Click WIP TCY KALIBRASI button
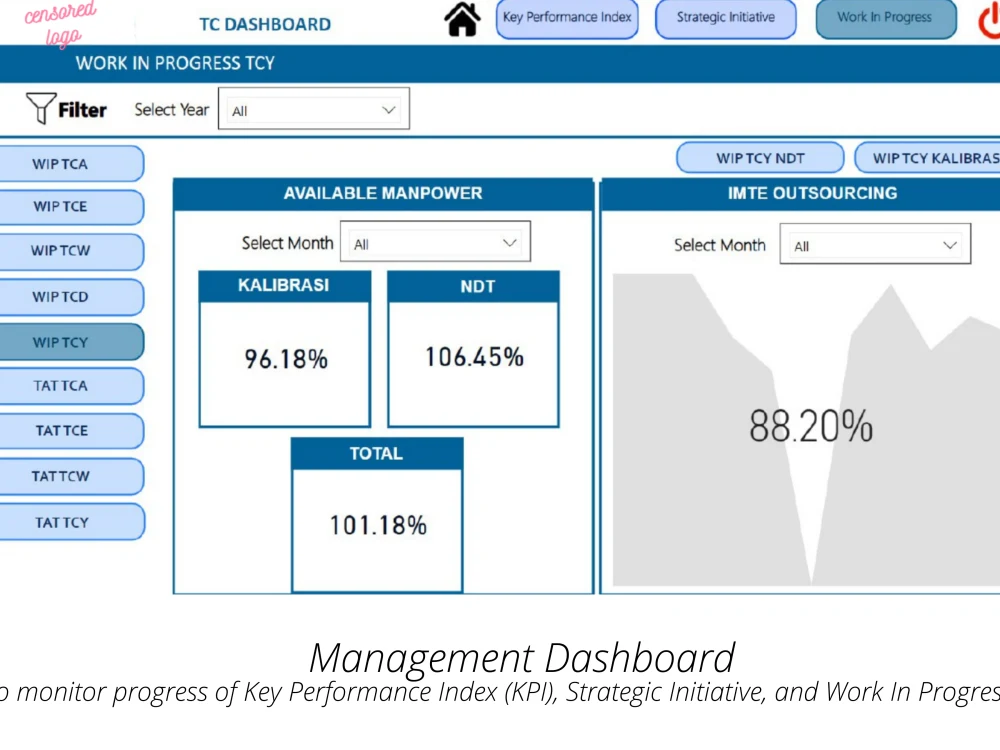 coord(928,158)
